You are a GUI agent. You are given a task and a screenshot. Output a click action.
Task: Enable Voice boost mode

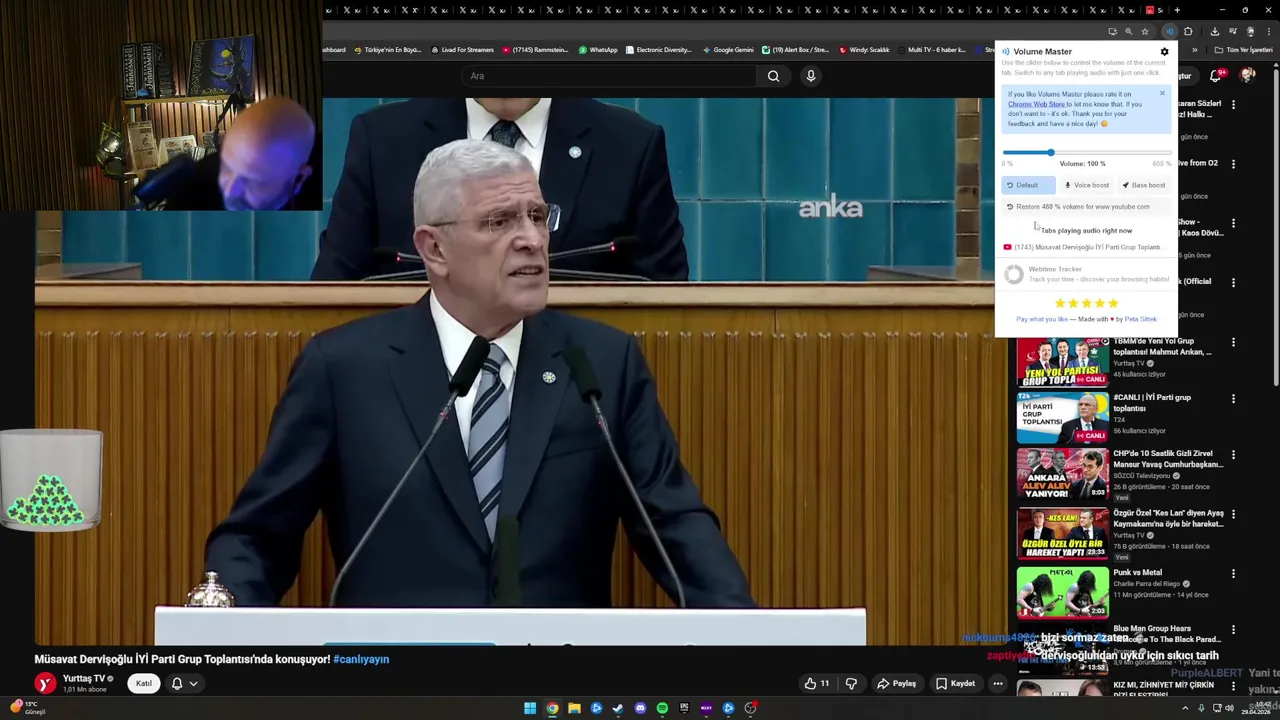pos(1087,185)
